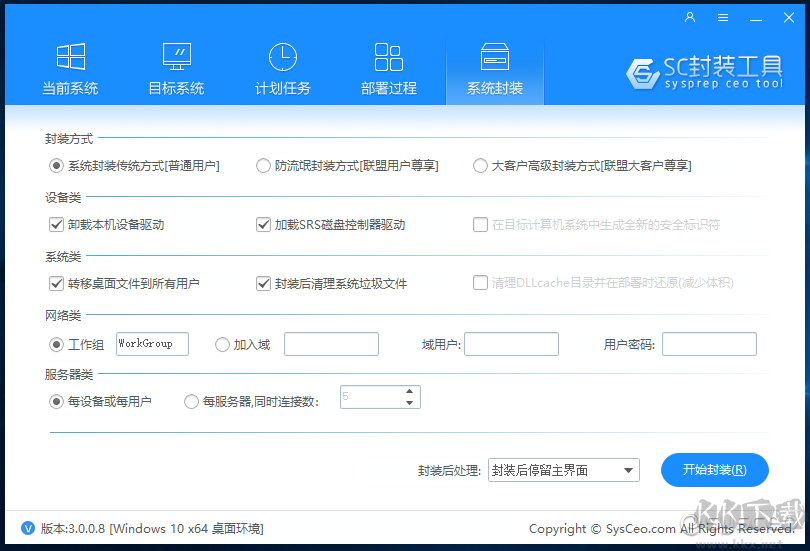This screenshot has height=551, width=810.
Task: Expand the 封装后处理 dropdown list
Action: (x=628, y=470)
